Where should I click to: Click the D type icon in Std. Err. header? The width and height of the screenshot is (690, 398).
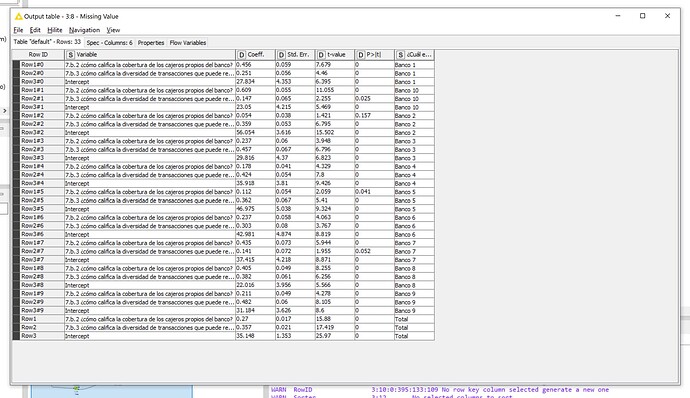coord(281,55)
